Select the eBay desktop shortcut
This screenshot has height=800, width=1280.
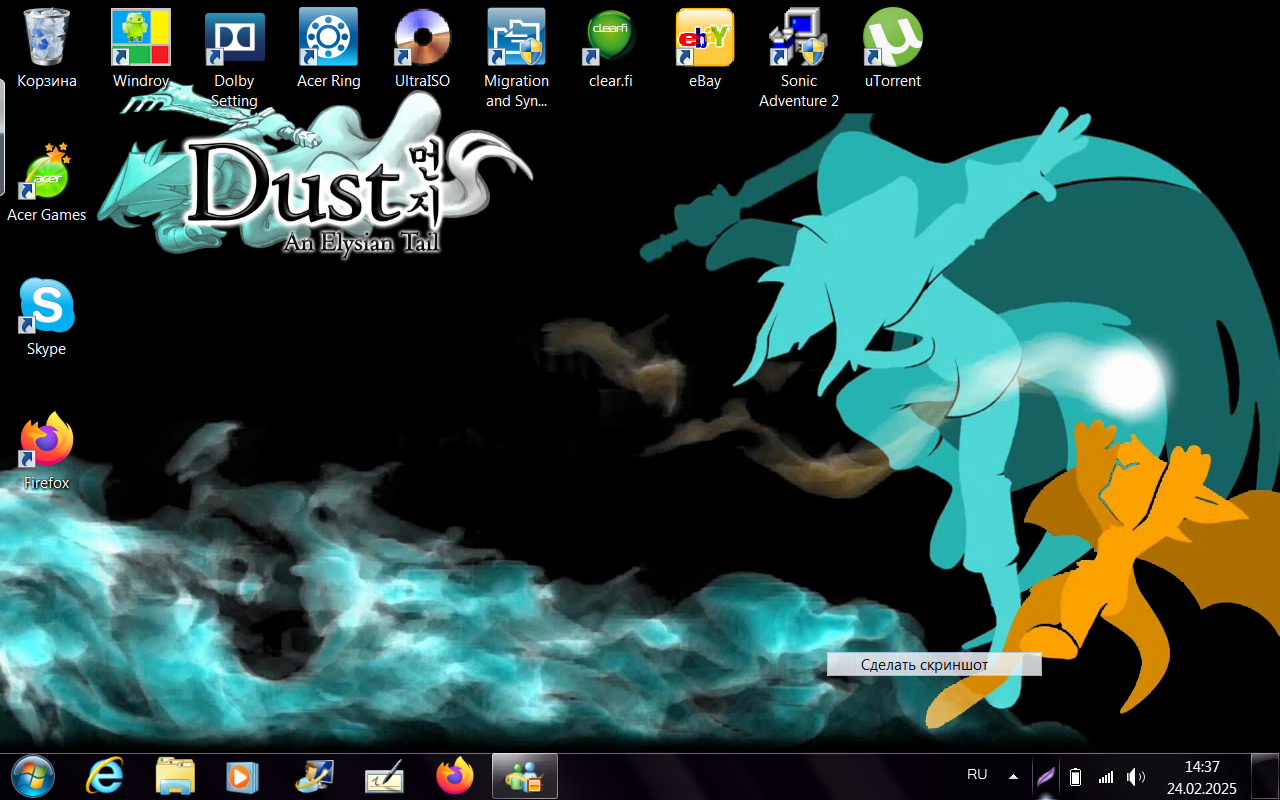[705, 48]
